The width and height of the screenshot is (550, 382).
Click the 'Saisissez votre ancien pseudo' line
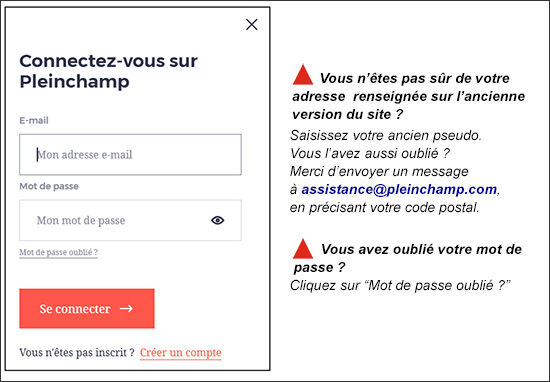[386, 135]
